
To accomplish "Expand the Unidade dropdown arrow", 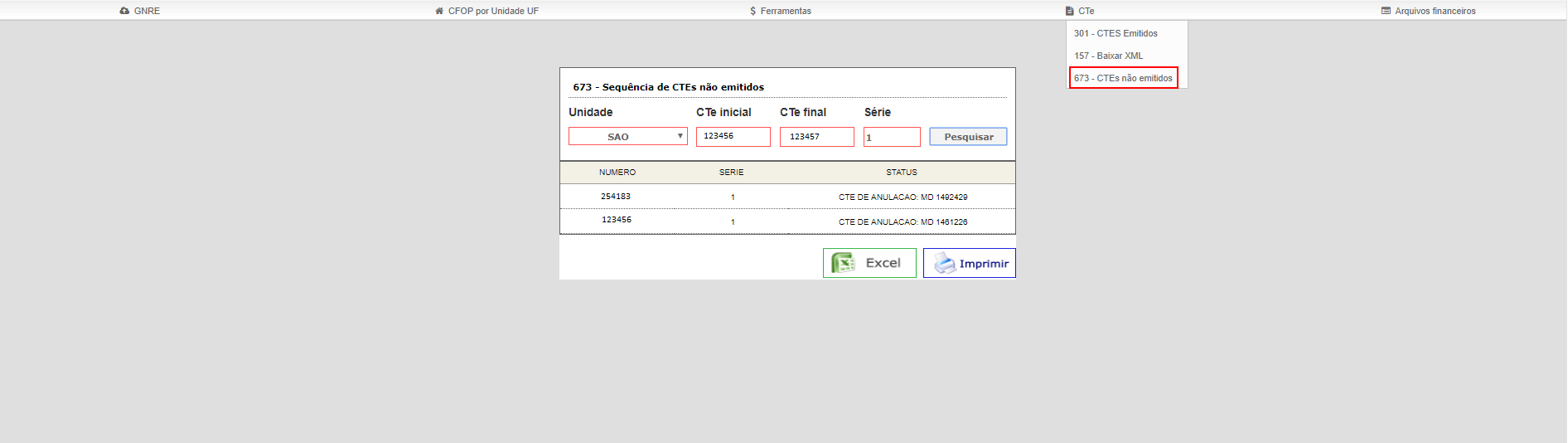I will [680, 136].
